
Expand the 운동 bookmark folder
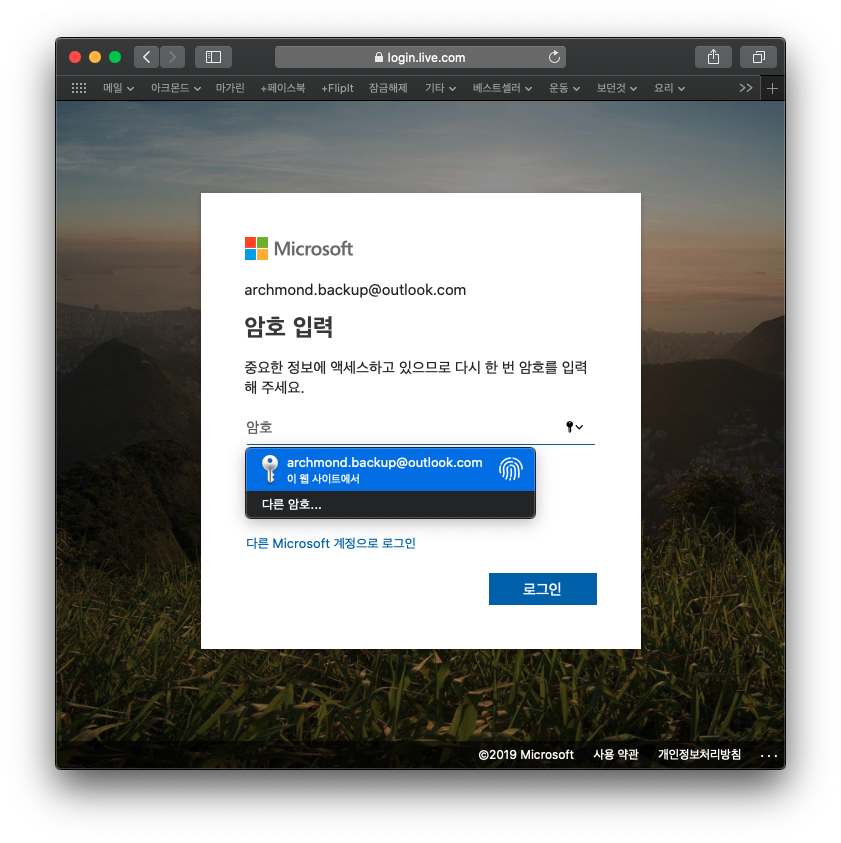point(564,88)
